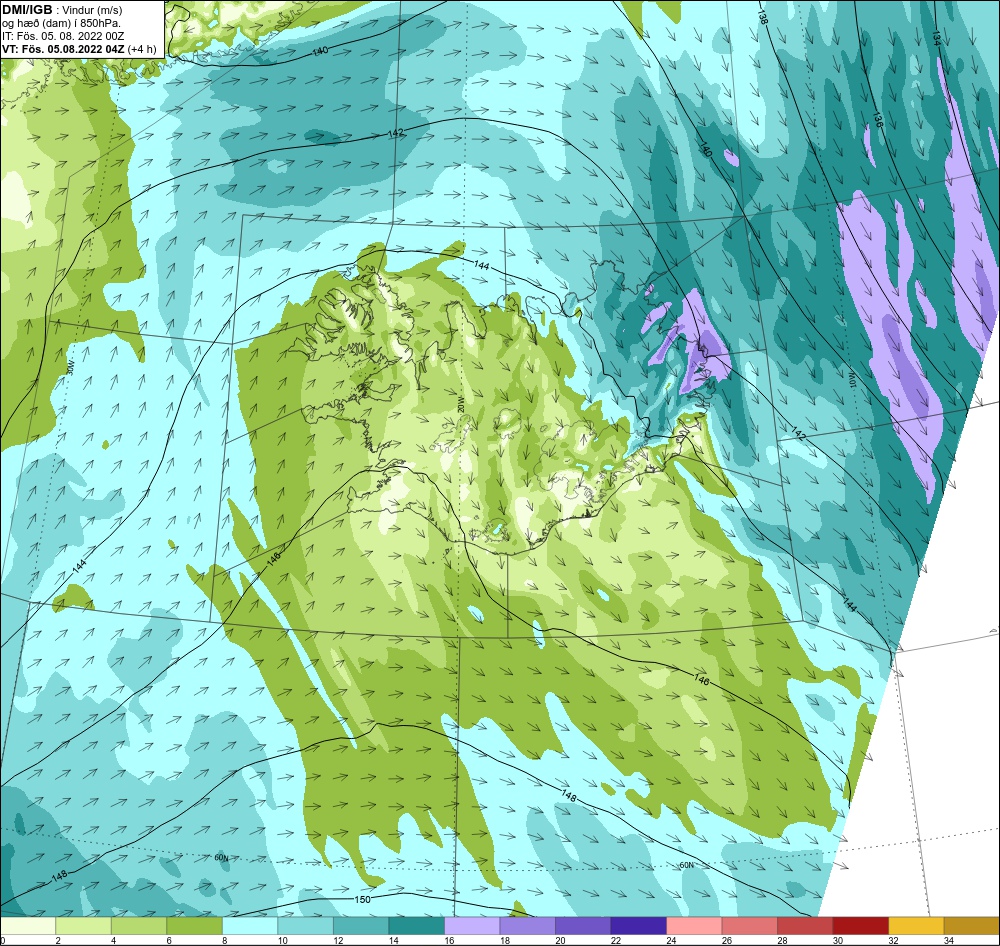1000x946 pixels.
Task: Click the '34' tick label on the color scale
Action: click(949, 940)
